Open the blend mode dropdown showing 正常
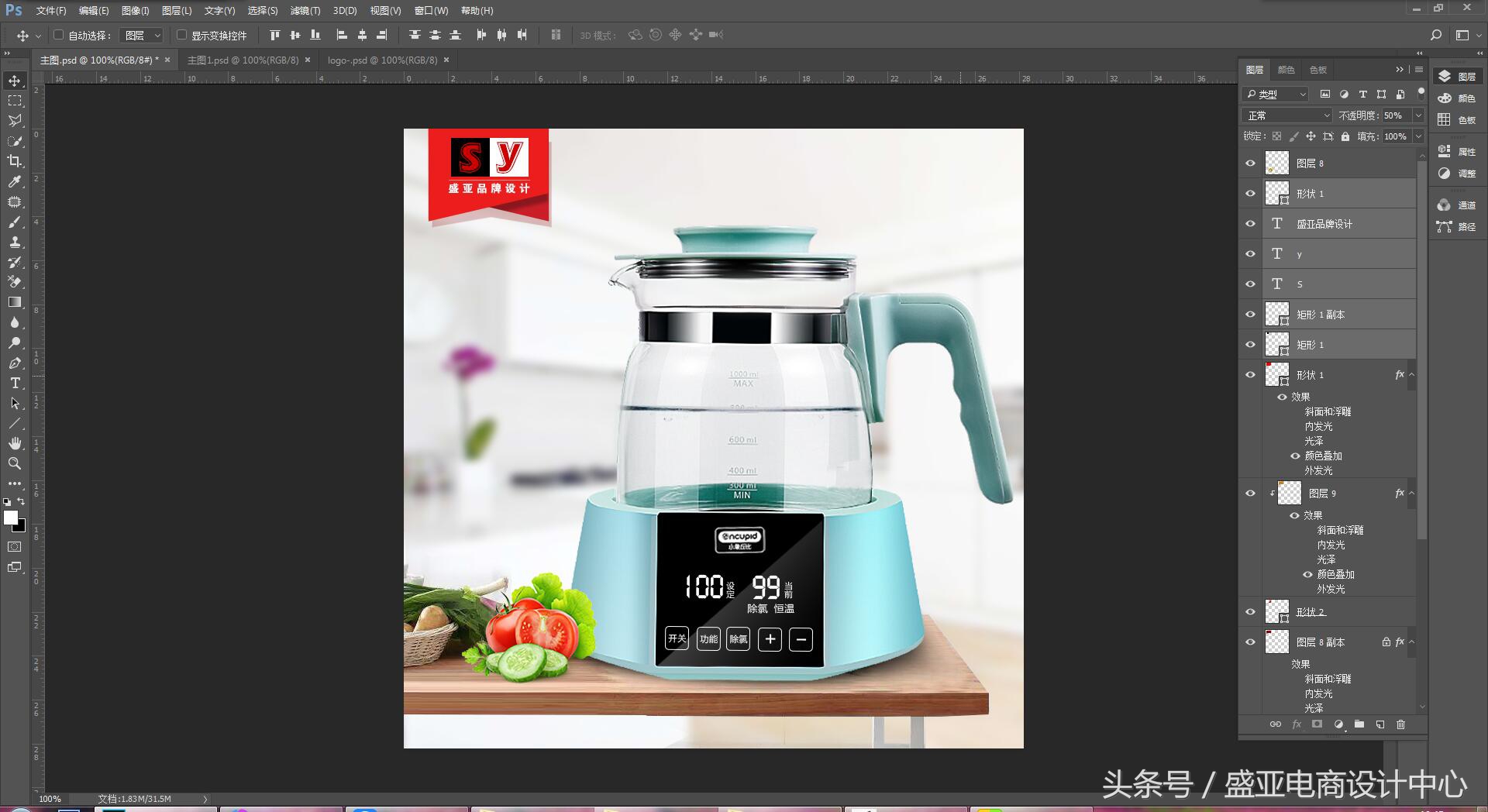Screen dimensions: 1488x812 click(x=1285, y=115)
